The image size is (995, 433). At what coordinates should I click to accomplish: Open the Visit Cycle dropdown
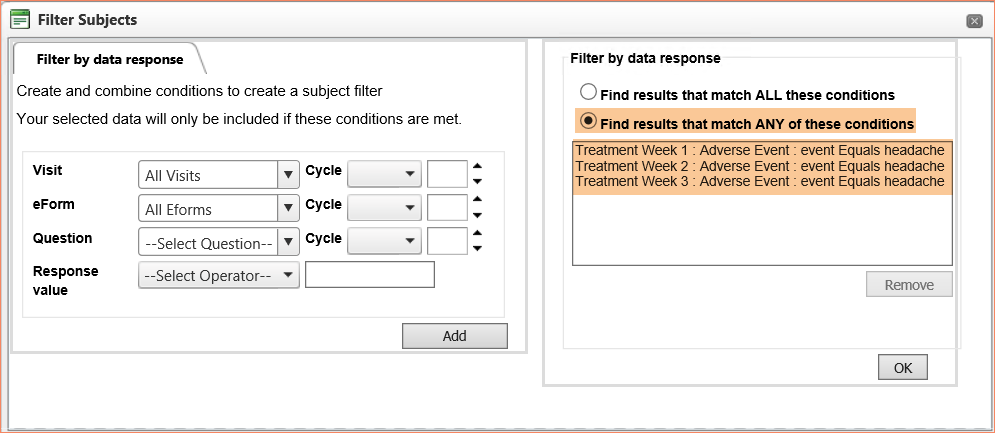[x=384, y=173]
